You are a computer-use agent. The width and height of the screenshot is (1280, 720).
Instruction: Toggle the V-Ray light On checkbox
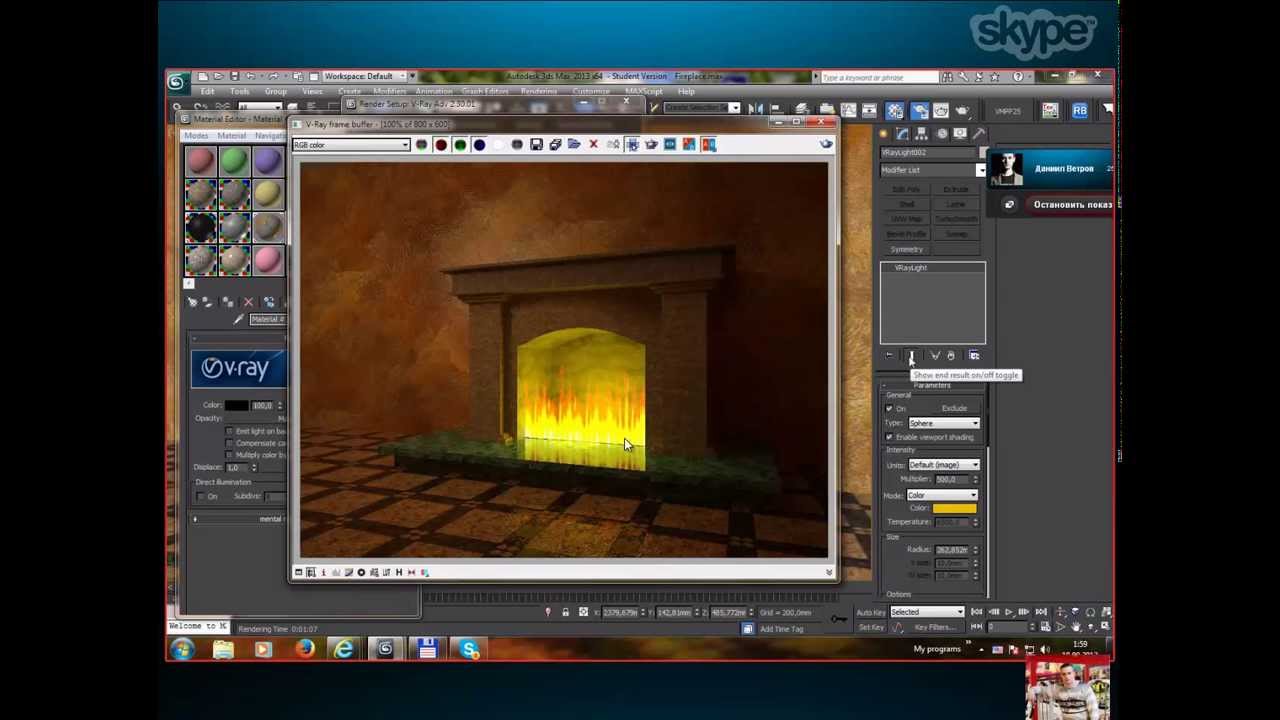[x=889, y=409]
